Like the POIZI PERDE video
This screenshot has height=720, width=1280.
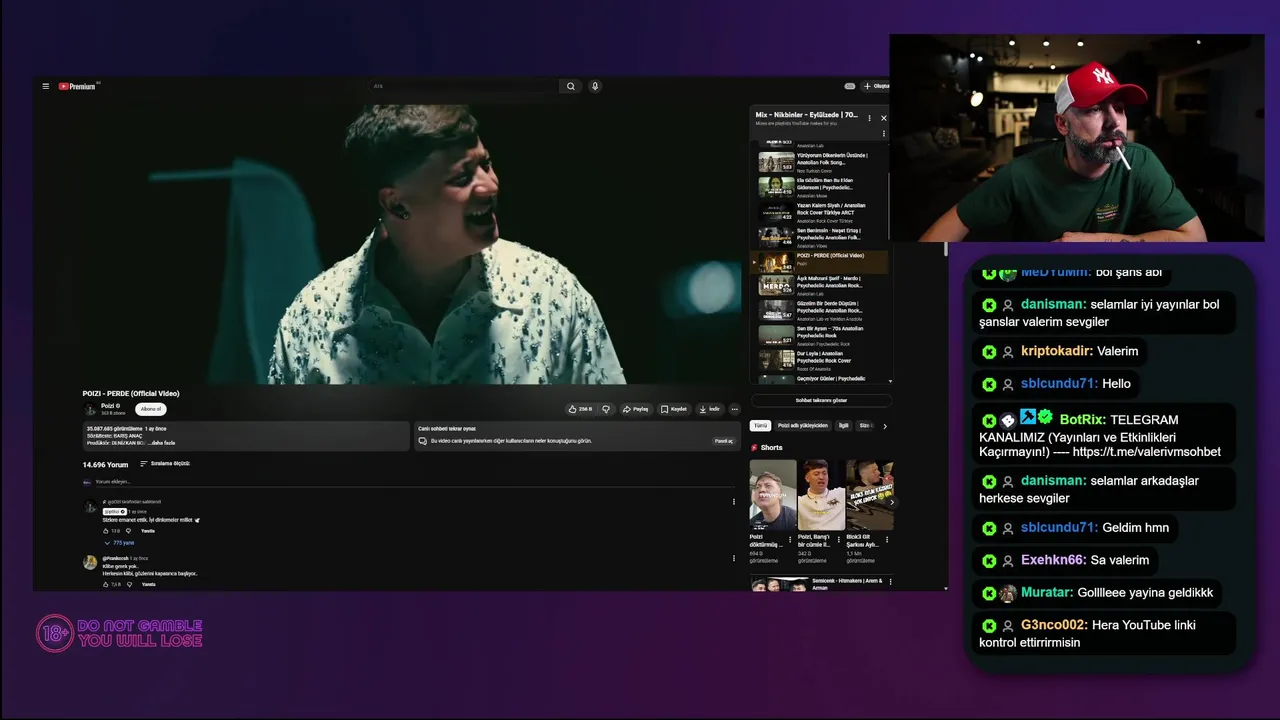coord(580,409)
